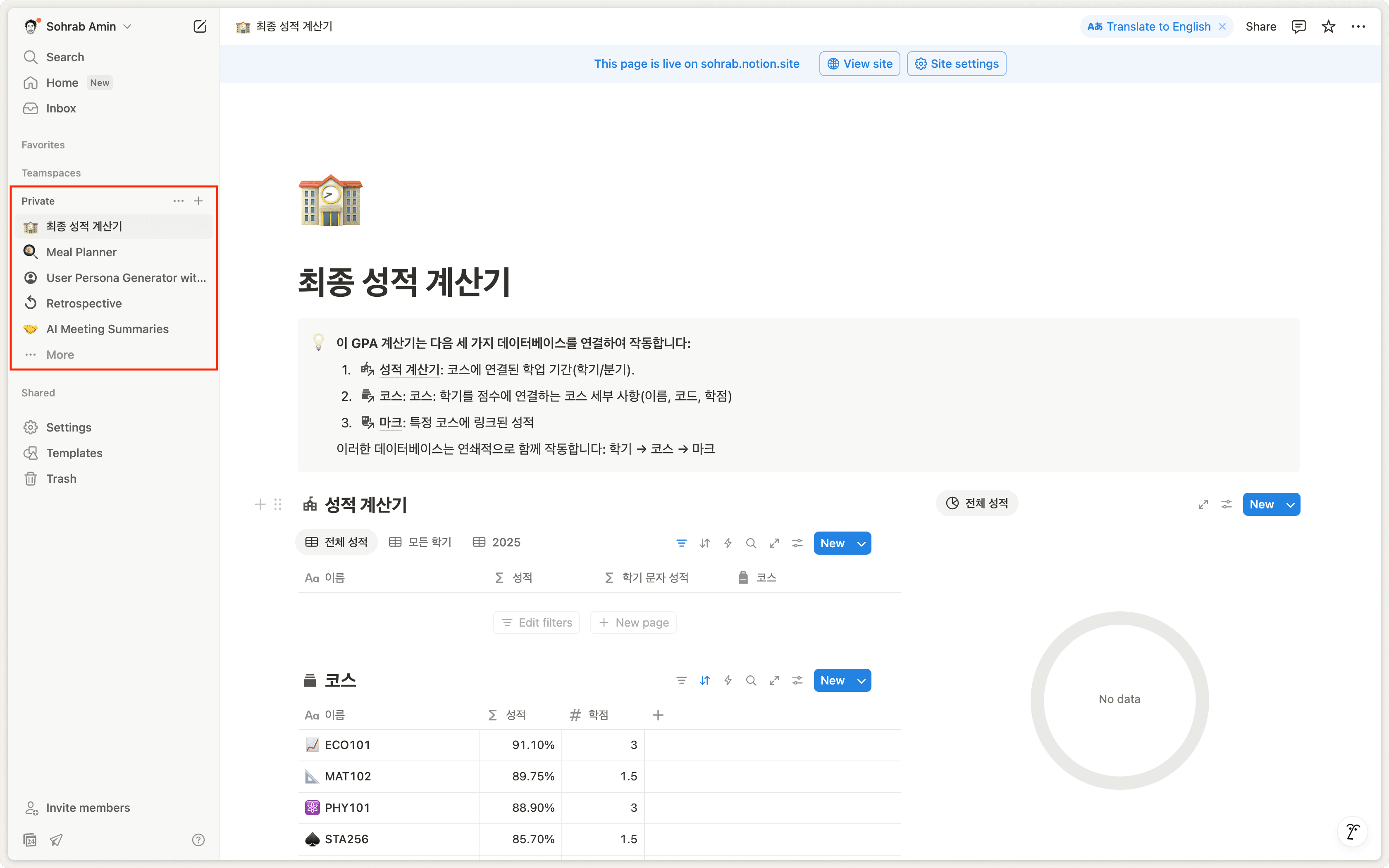Click the View site button
This screenshot has height=868, width=1389.
tap(859, 64)
